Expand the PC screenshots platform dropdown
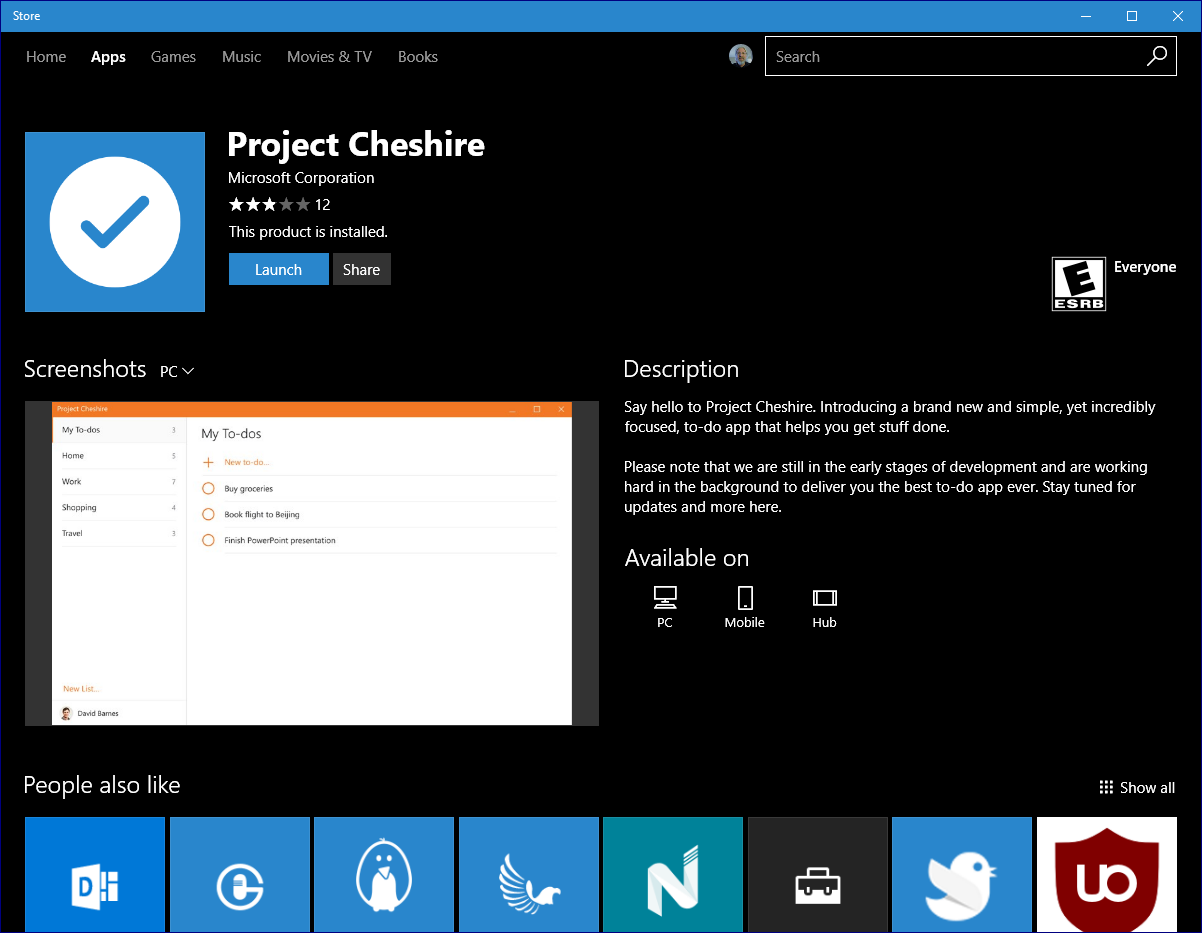 click(x=177, y=371)
